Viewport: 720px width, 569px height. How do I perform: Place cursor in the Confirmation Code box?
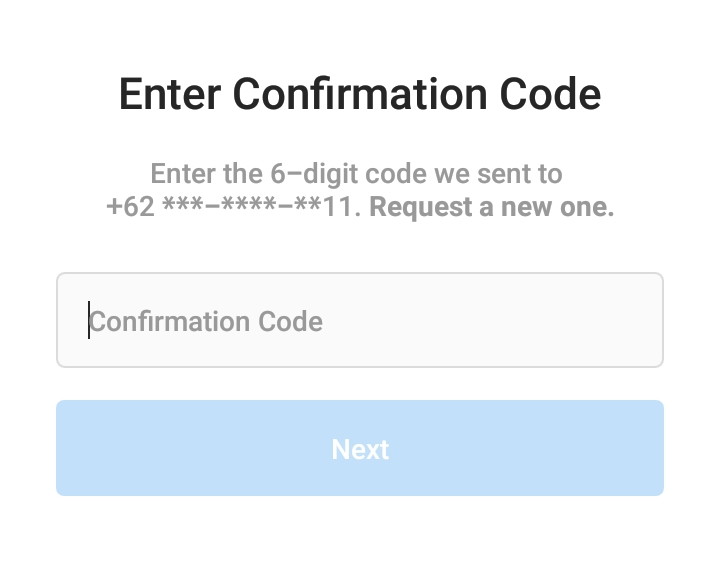[x=360, y=320]
